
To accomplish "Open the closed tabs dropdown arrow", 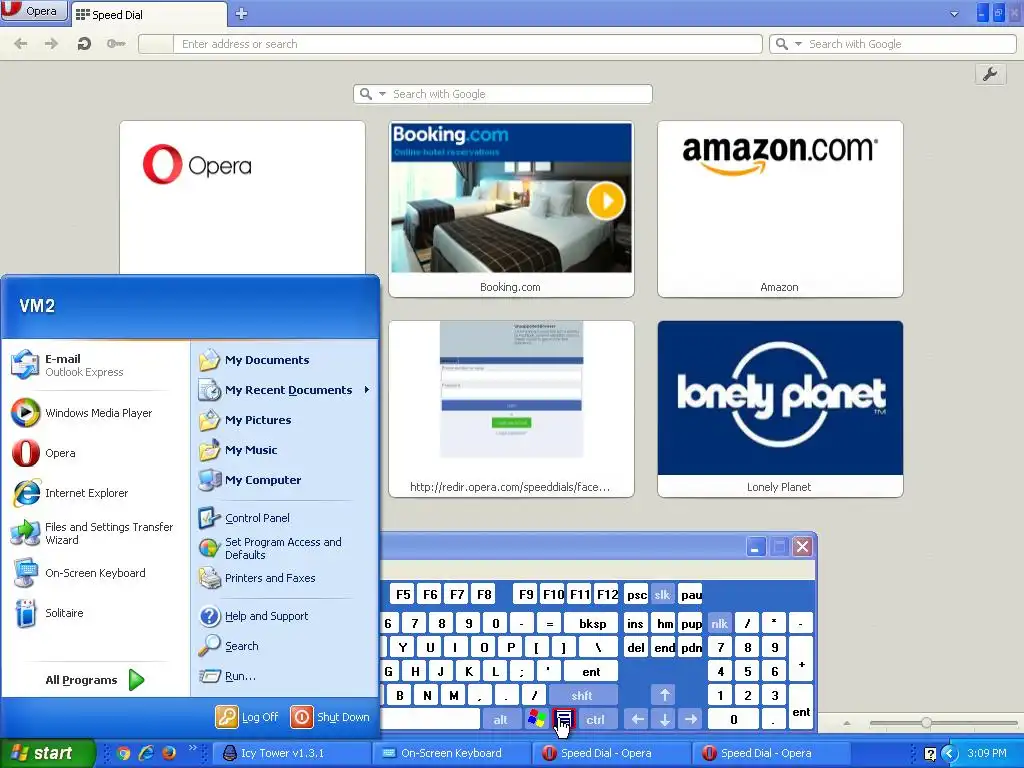I will 954,14.
